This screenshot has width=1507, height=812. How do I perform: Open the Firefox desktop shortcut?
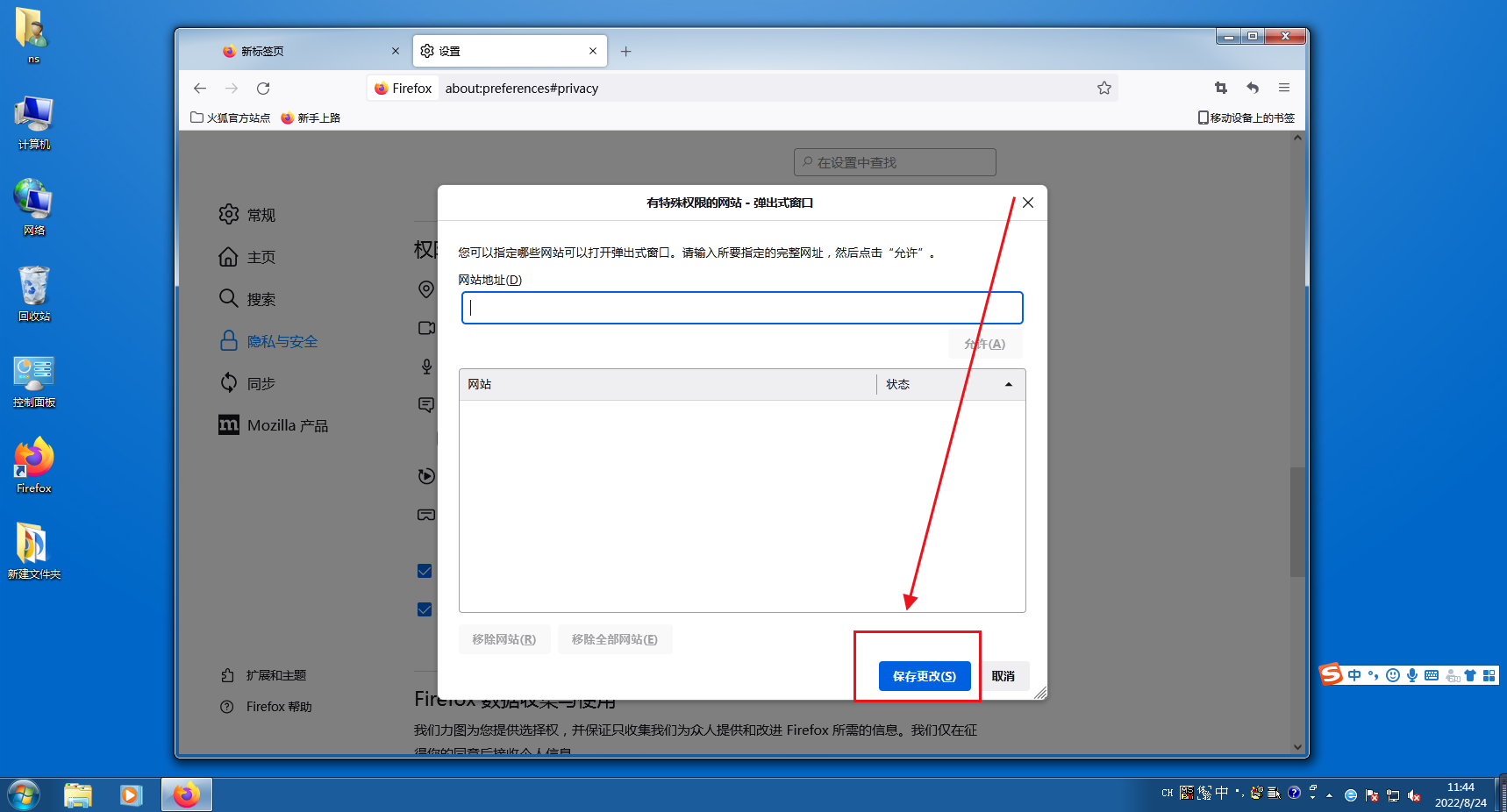[33, 466]
